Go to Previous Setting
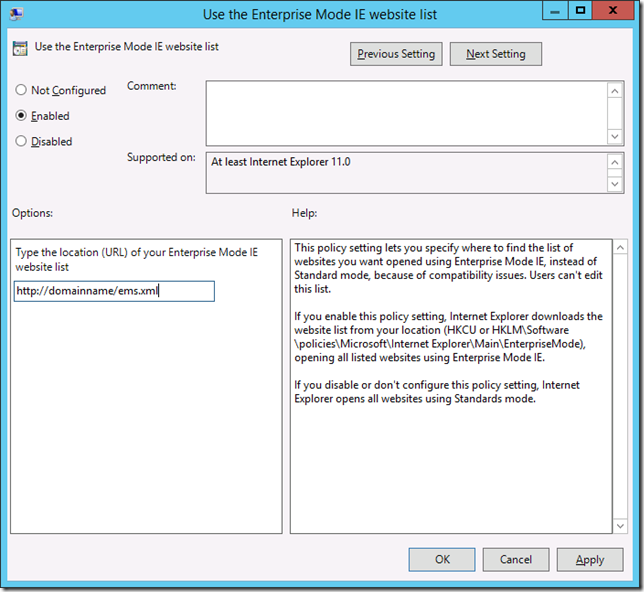This screenshot has width=644, height=592. (396, 54)
